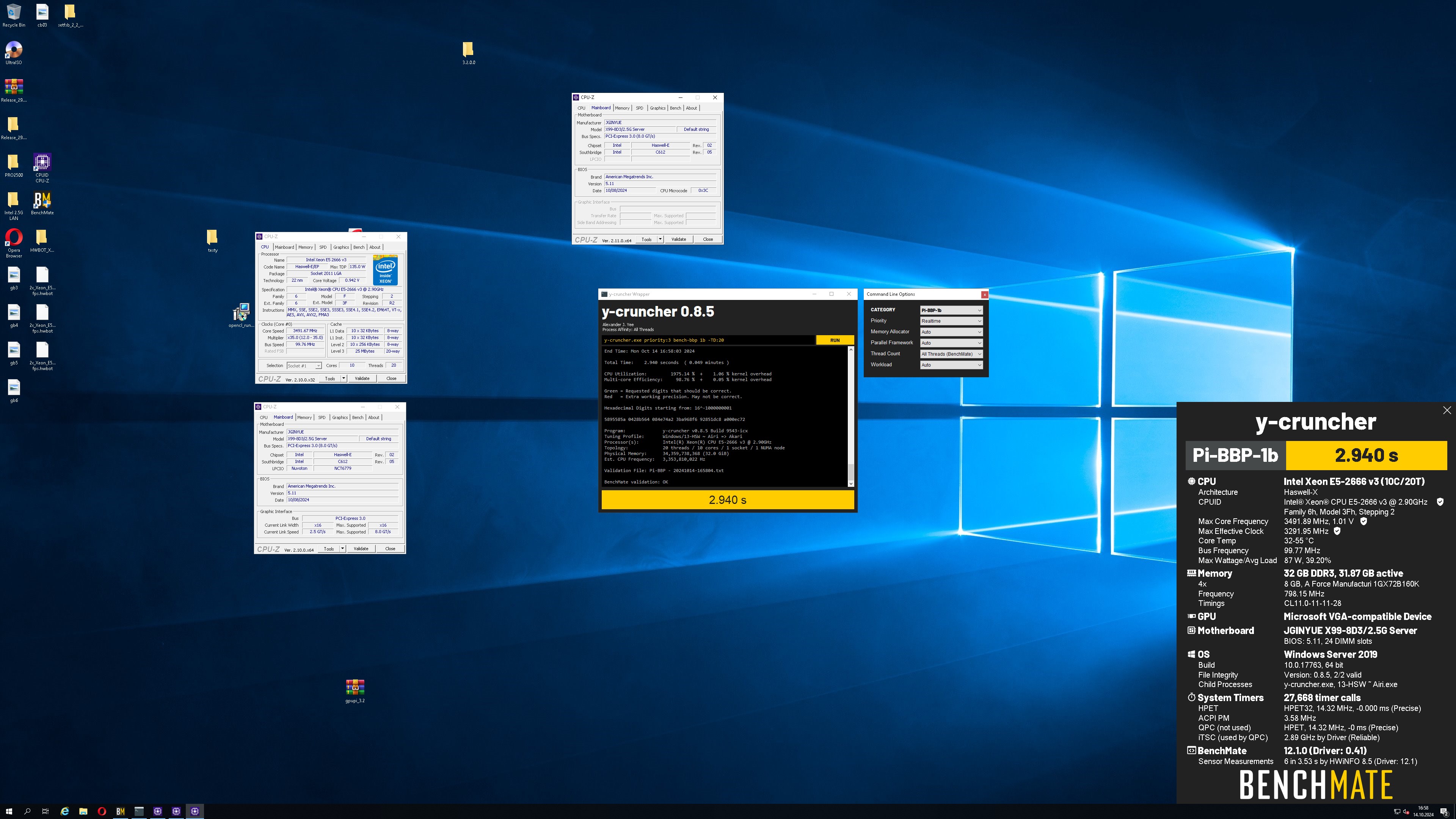The width and height of the screenshot is (1456, 819).
Task: Open the HWBOT_X folder icon
Action: [42, 240]
